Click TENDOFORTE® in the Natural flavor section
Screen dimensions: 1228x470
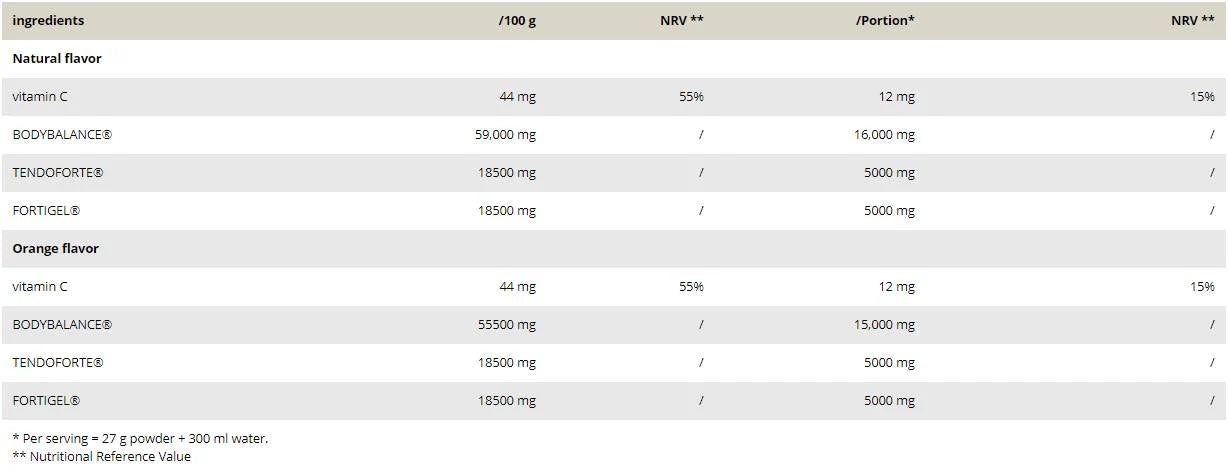pyautogui.click(x=58, y=173)
